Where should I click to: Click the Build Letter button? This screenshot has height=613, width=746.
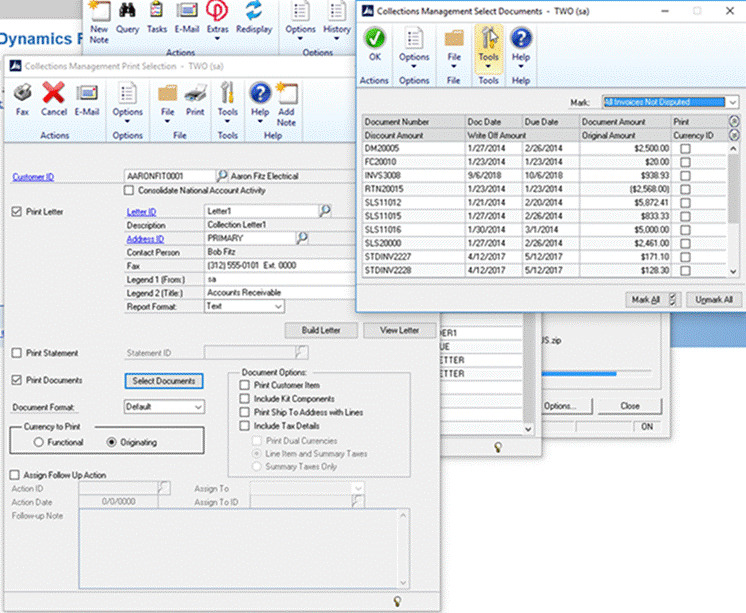(x=321, y=330)
